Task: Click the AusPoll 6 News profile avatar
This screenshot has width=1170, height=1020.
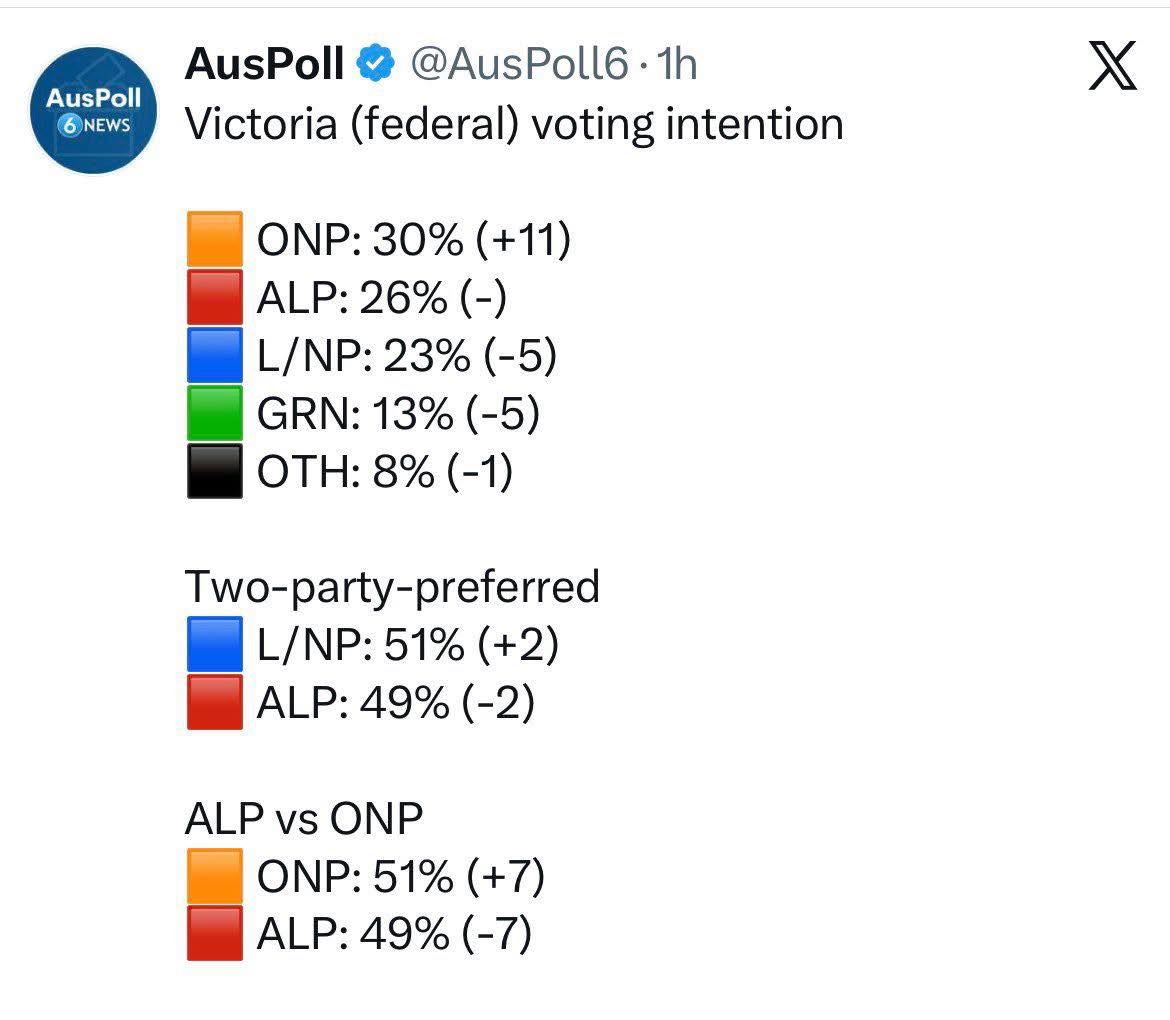Action: point(93,111)
